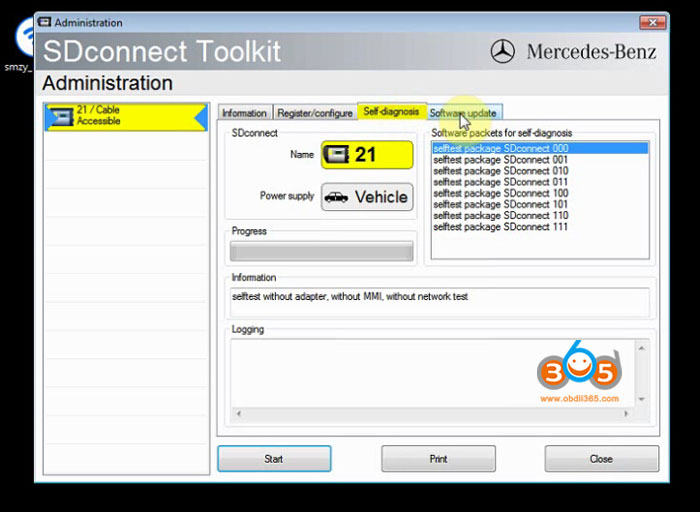This screenshot has height=512, width=700.
Task: Click the Logging scroll up arrow
Action: [x=642, y=348]
